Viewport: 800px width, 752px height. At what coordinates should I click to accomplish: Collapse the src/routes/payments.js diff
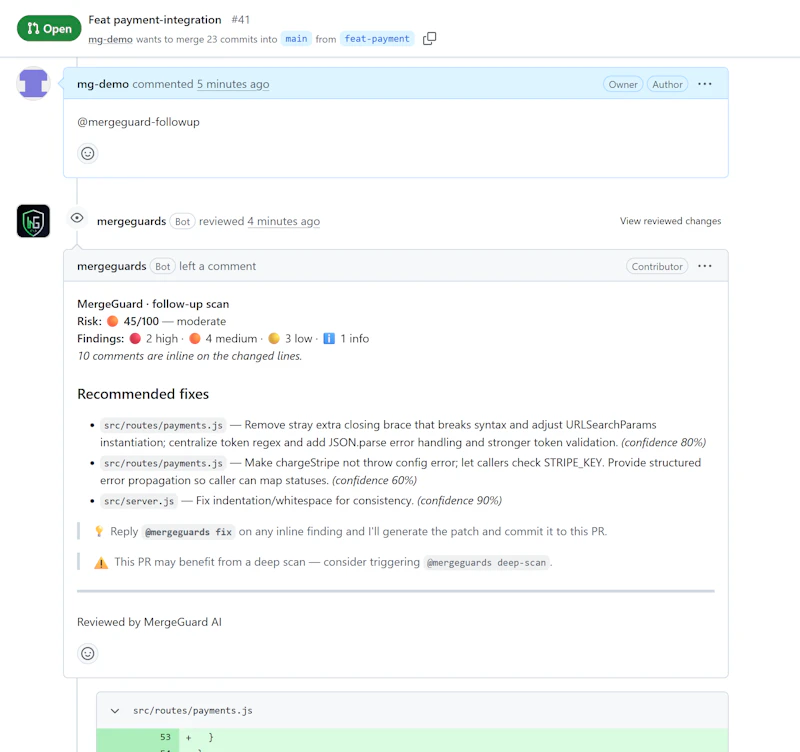pos(115,711)
